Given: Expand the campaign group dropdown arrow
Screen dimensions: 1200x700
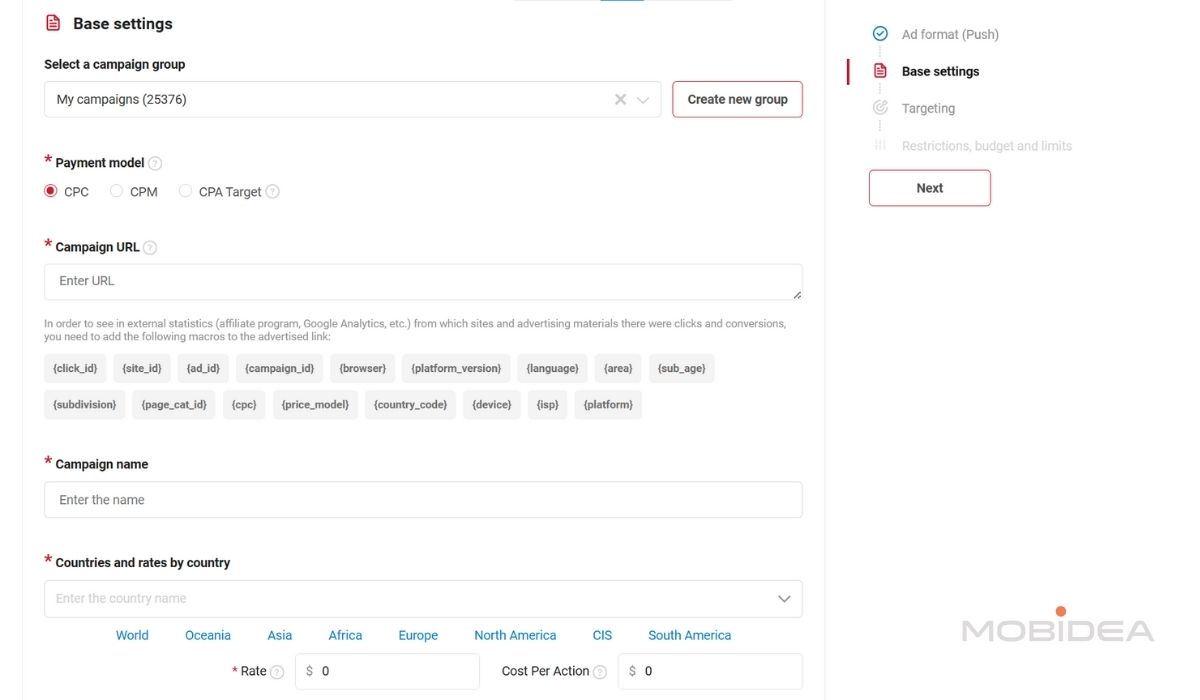Looking at the screenshot, I should (643, 100).
